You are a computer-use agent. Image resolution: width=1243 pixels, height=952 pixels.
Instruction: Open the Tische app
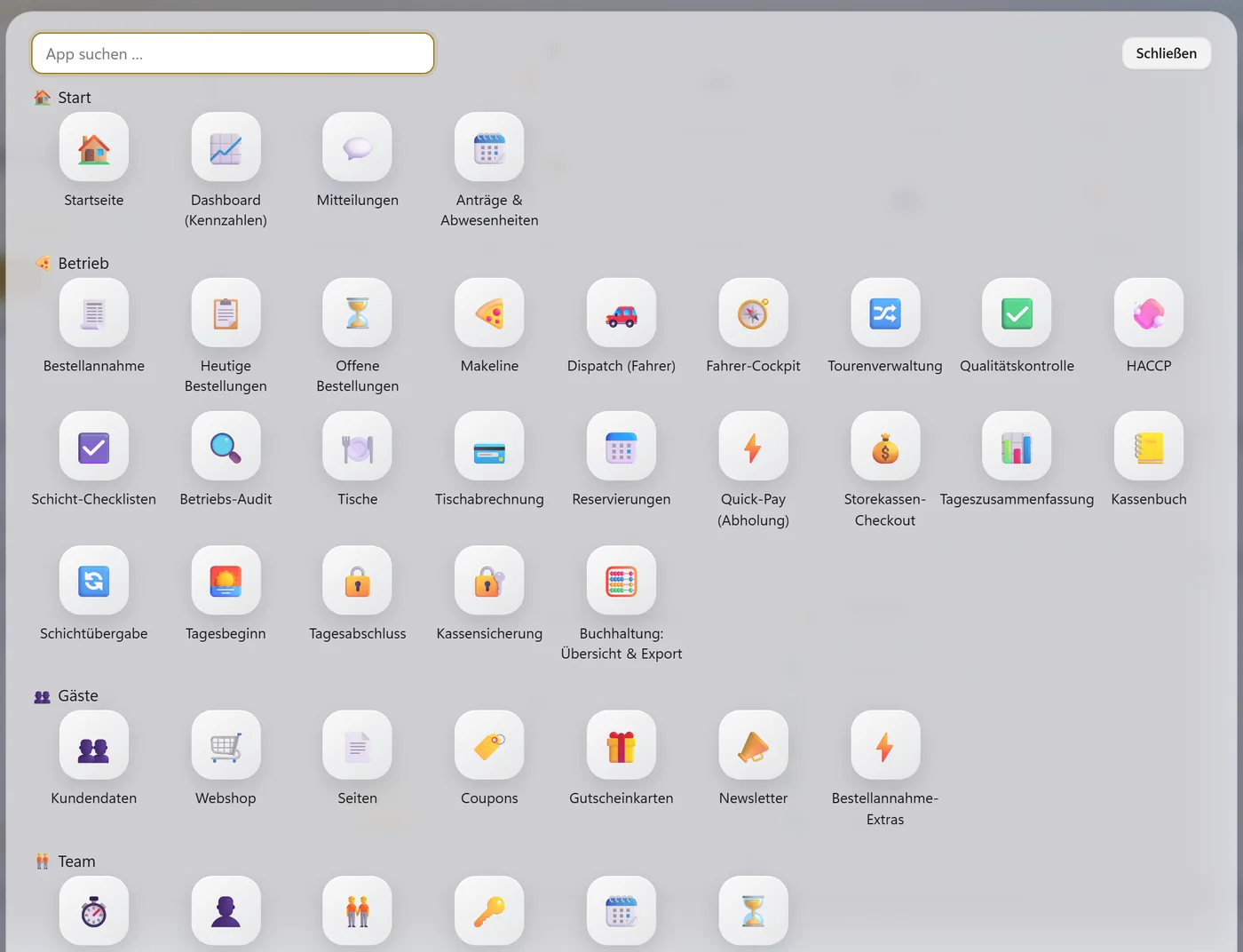tap(358, 447)
